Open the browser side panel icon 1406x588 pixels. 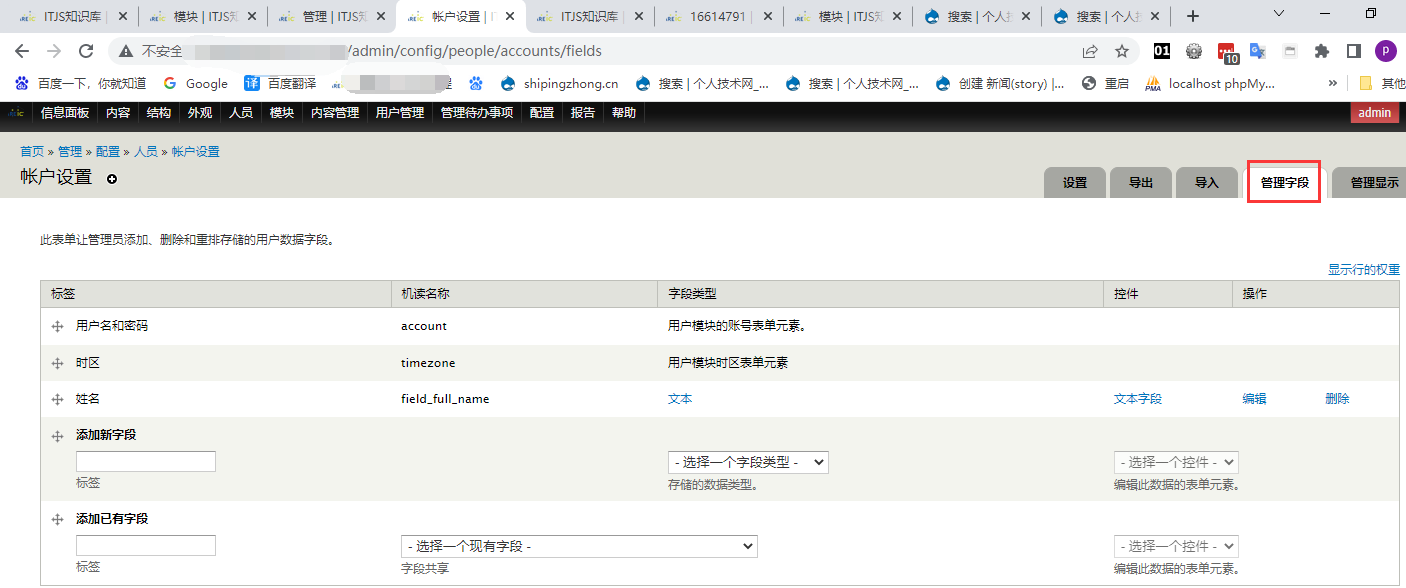pos(1353,51)
